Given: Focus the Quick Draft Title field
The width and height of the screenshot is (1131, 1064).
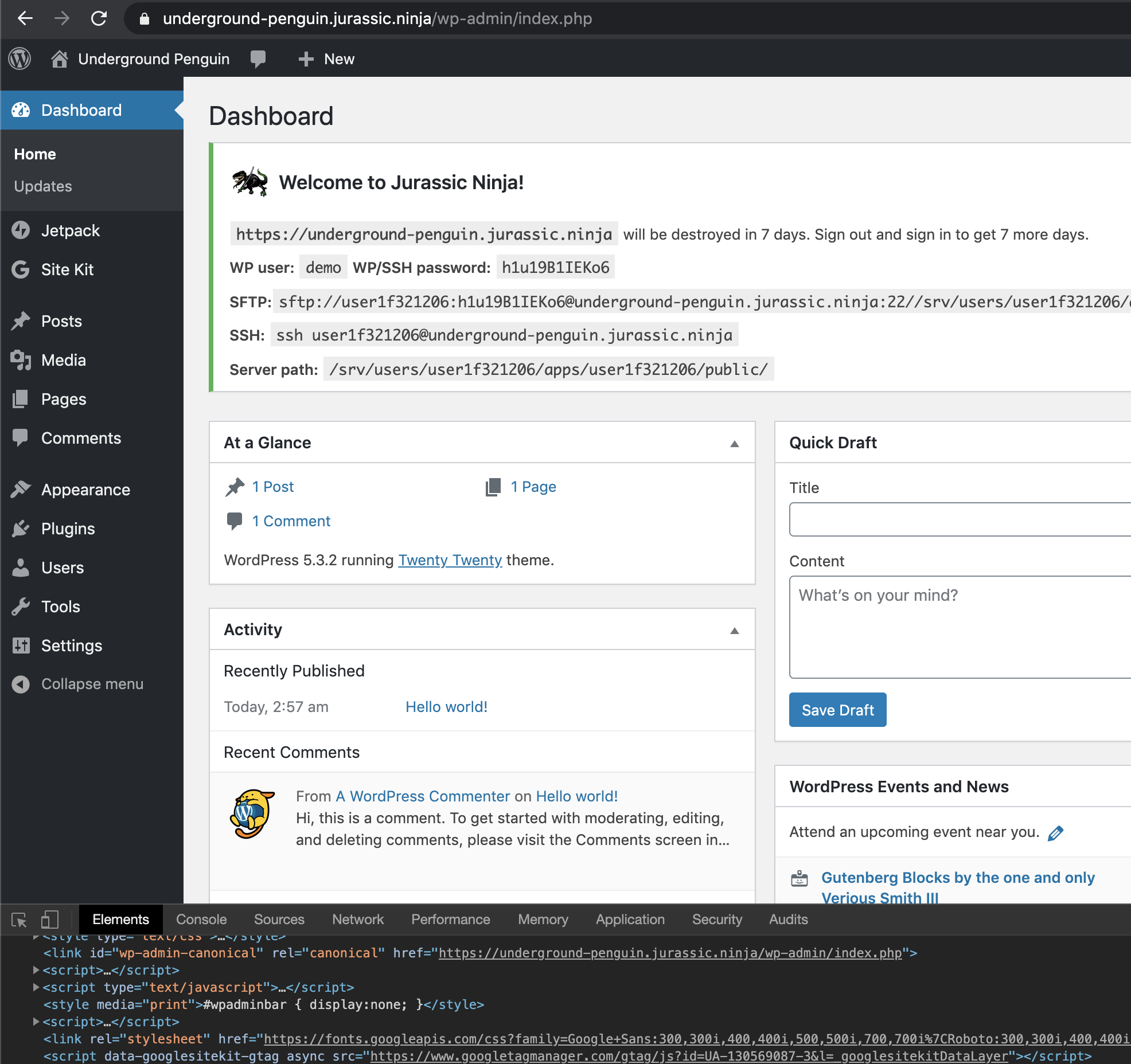Looking at the screenshot, I should pos(960,519).
